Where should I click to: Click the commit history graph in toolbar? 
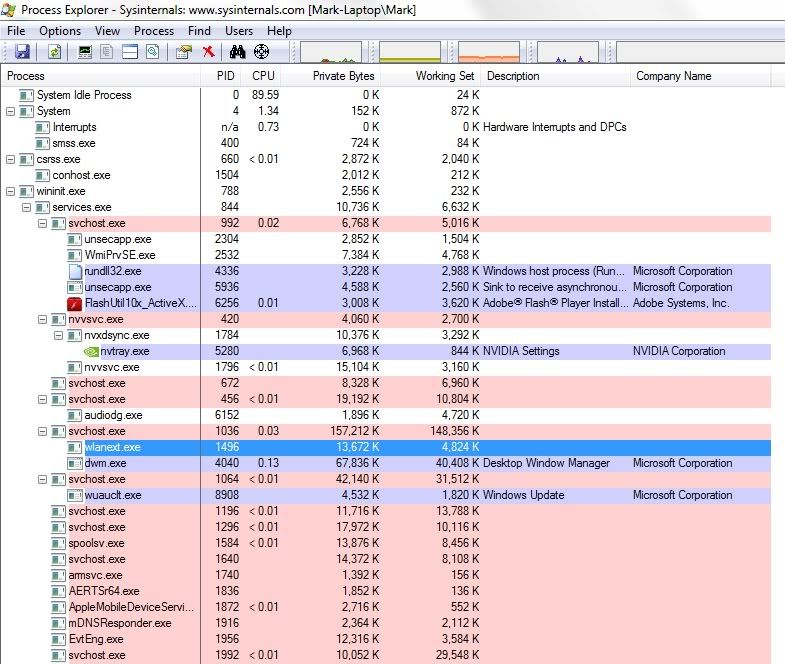pyautogui.click(x=410, y=52)
